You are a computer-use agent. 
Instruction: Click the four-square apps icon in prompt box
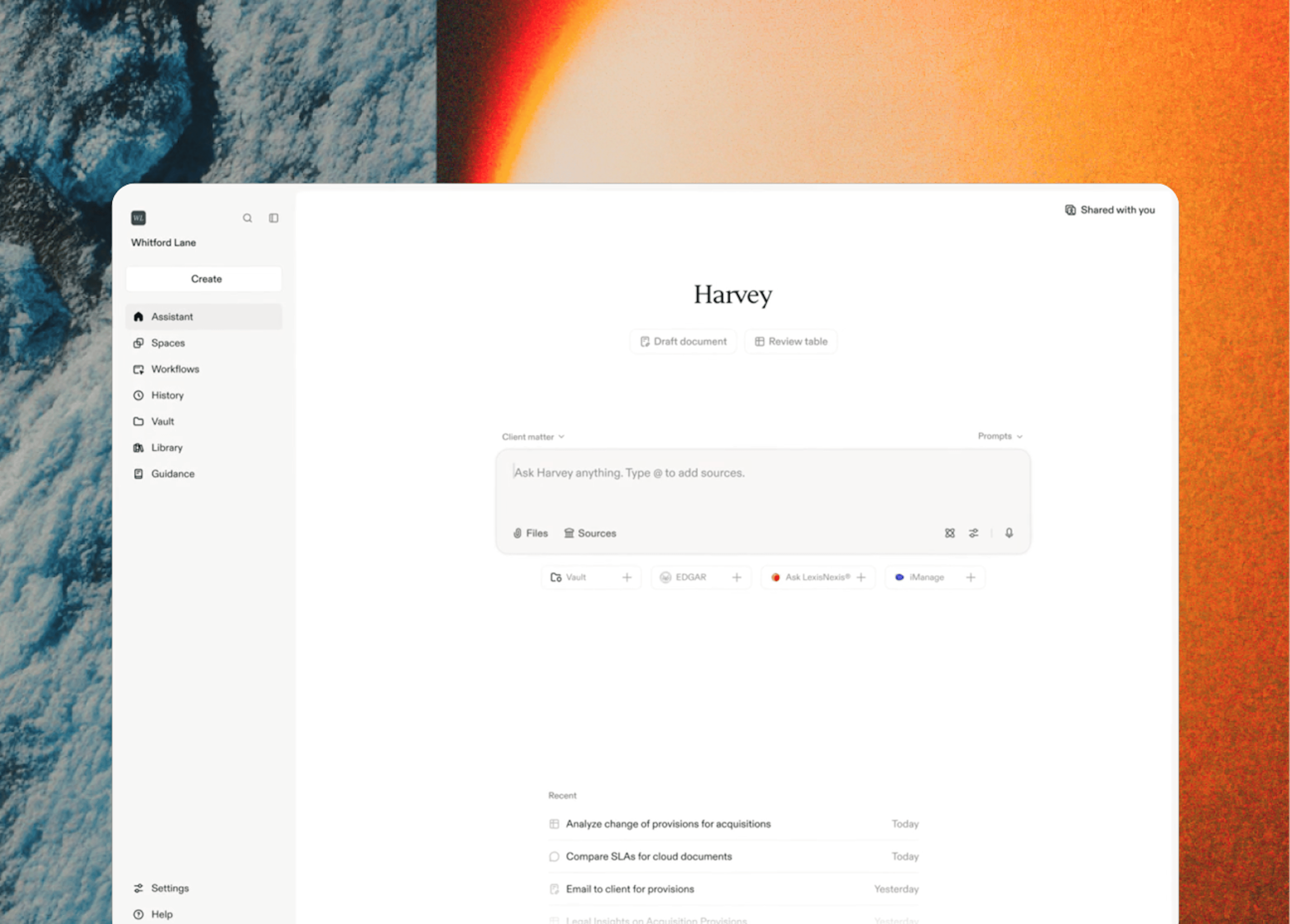(x=949, y=533)
